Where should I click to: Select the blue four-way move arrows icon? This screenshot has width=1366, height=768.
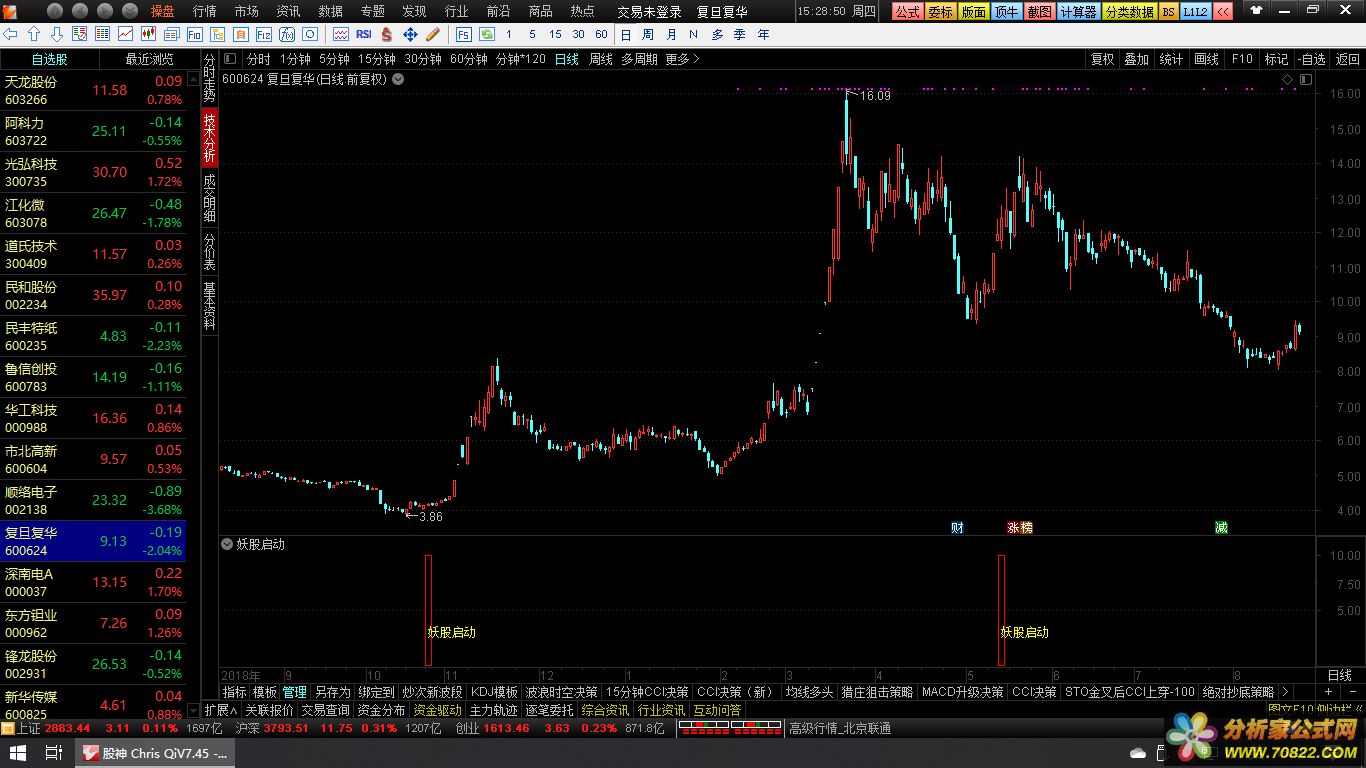pyautogui.click(x=410, y=34)
